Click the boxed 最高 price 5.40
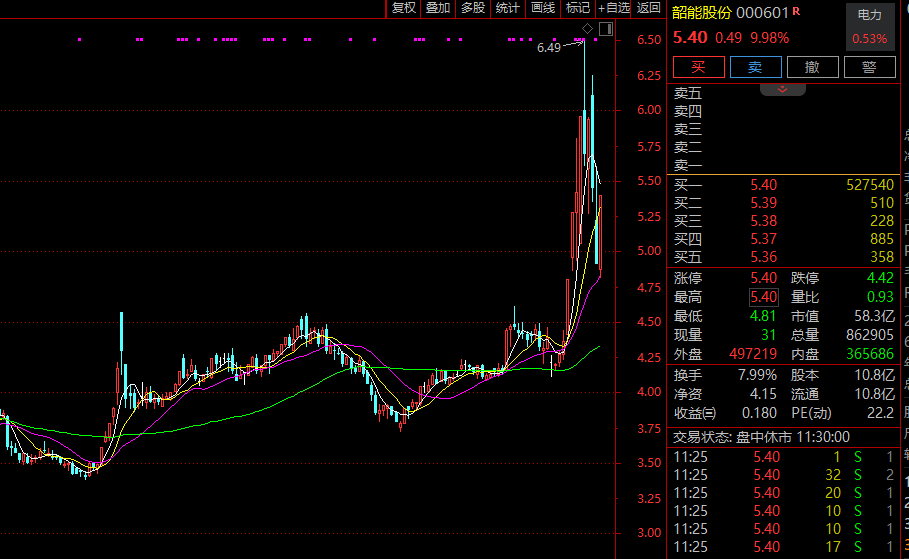This screenshot has width=909, height=559. (x=763, y=297)
